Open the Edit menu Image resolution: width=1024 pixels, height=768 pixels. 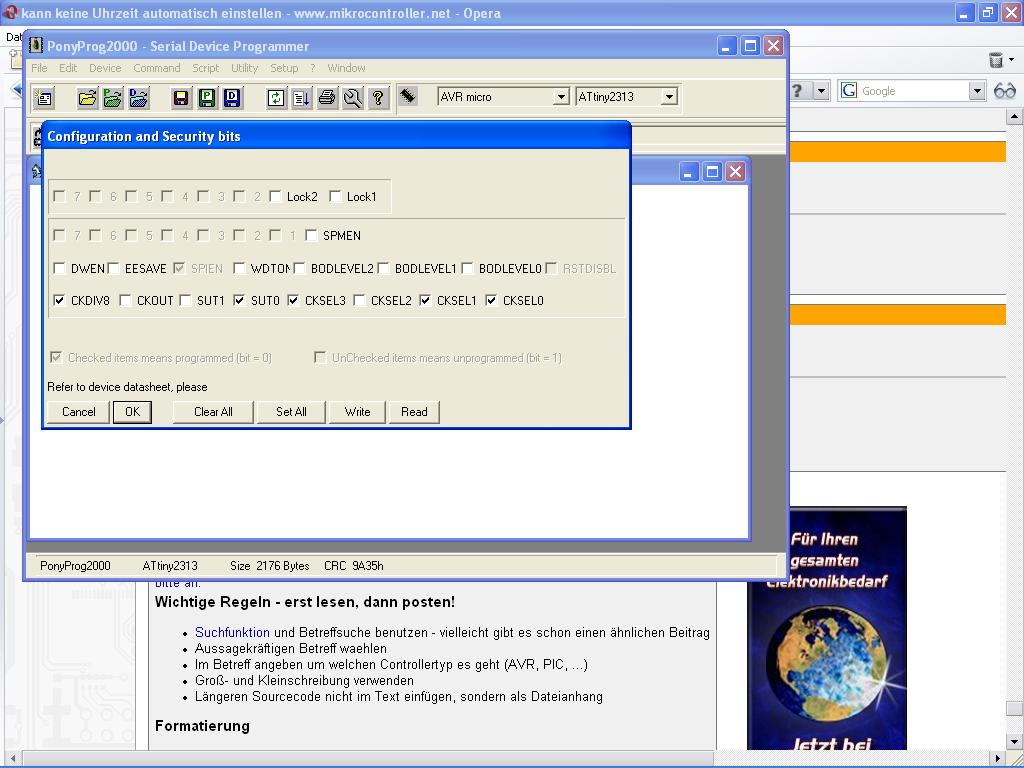68,68
